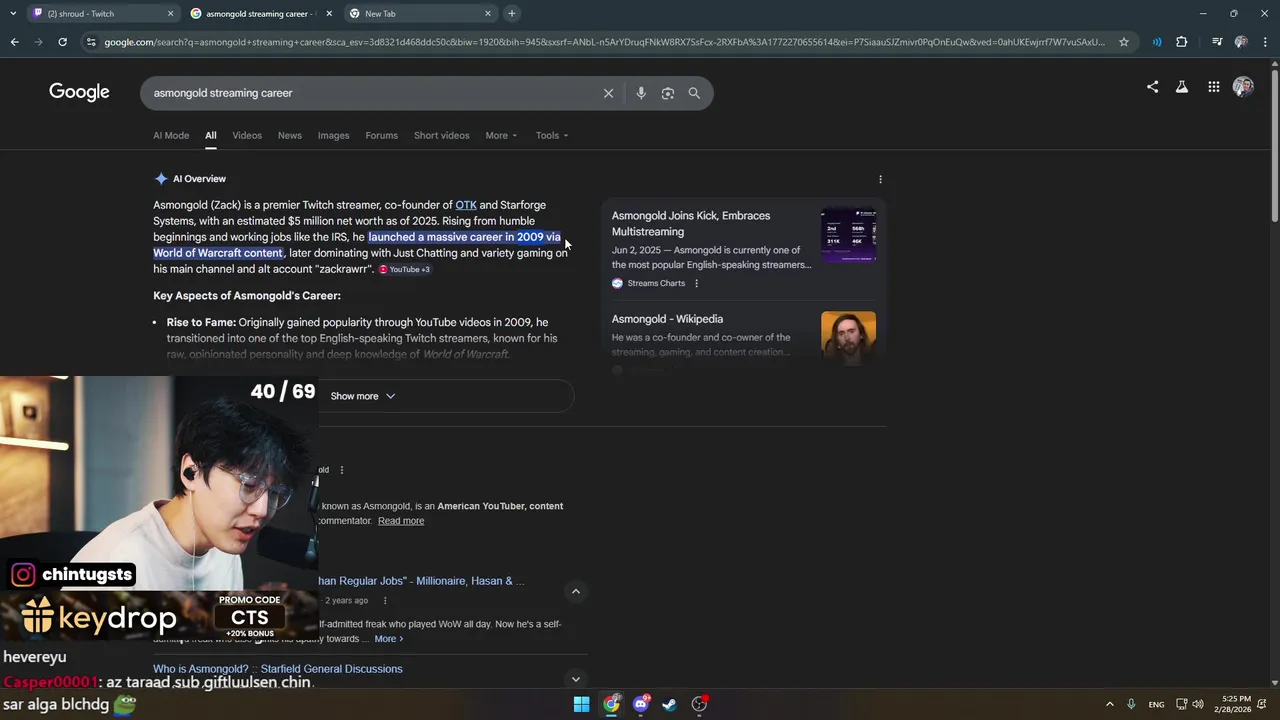Reload the page with the refresh icon
This screenshot has width=1280, height=720.
point(62,42)
